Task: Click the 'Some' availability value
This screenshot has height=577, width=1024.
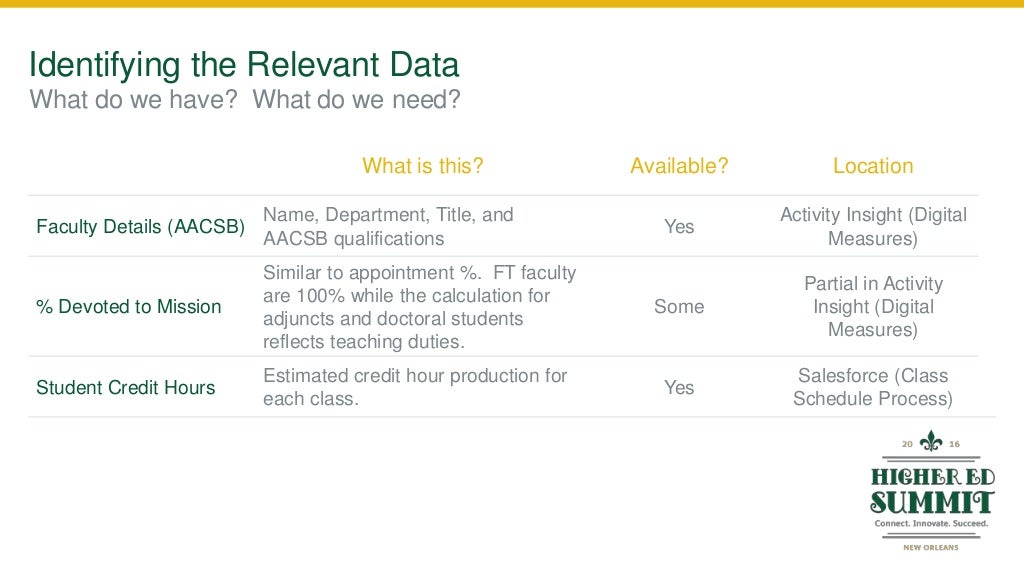Action: click(679, 307)
